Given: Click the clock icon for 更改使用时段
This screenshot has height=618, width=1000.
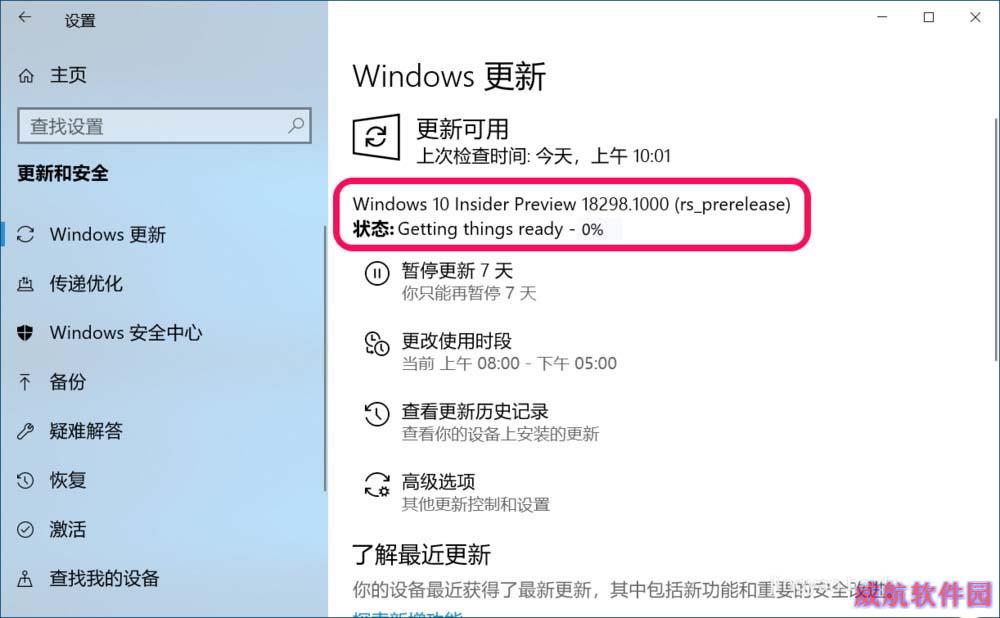Looking at the screenshot, I should pyautogui.click(x=377, y=344).
